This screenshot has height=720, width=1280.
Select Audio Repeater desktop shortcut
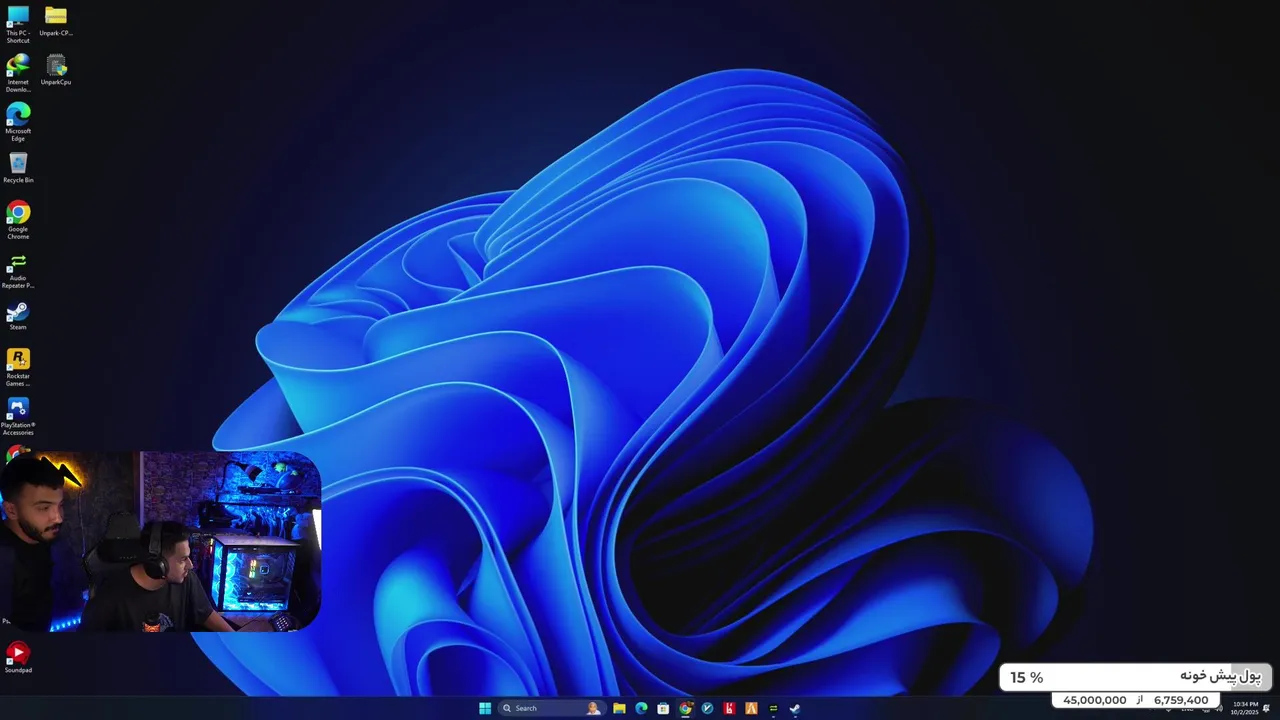tap(18, 270)
